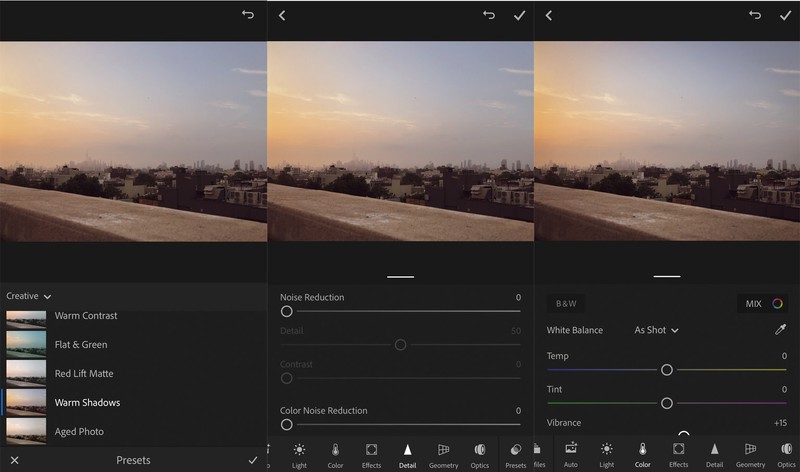800x472 pixels.
Task: Open Effects tool in the right panel toolbar
Action: point(678,454)
